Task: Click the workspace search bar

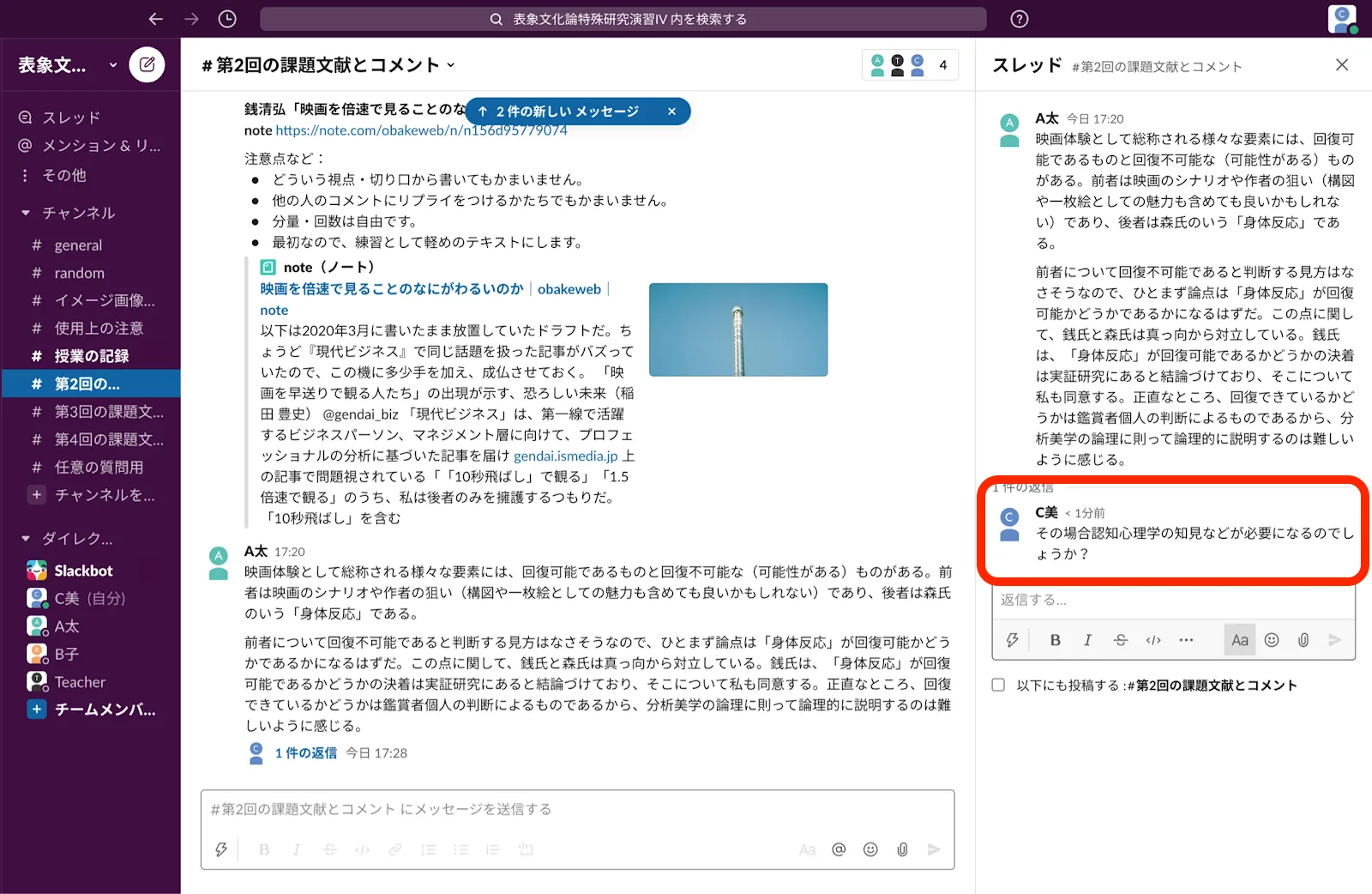Action: (x=623, y=19)
